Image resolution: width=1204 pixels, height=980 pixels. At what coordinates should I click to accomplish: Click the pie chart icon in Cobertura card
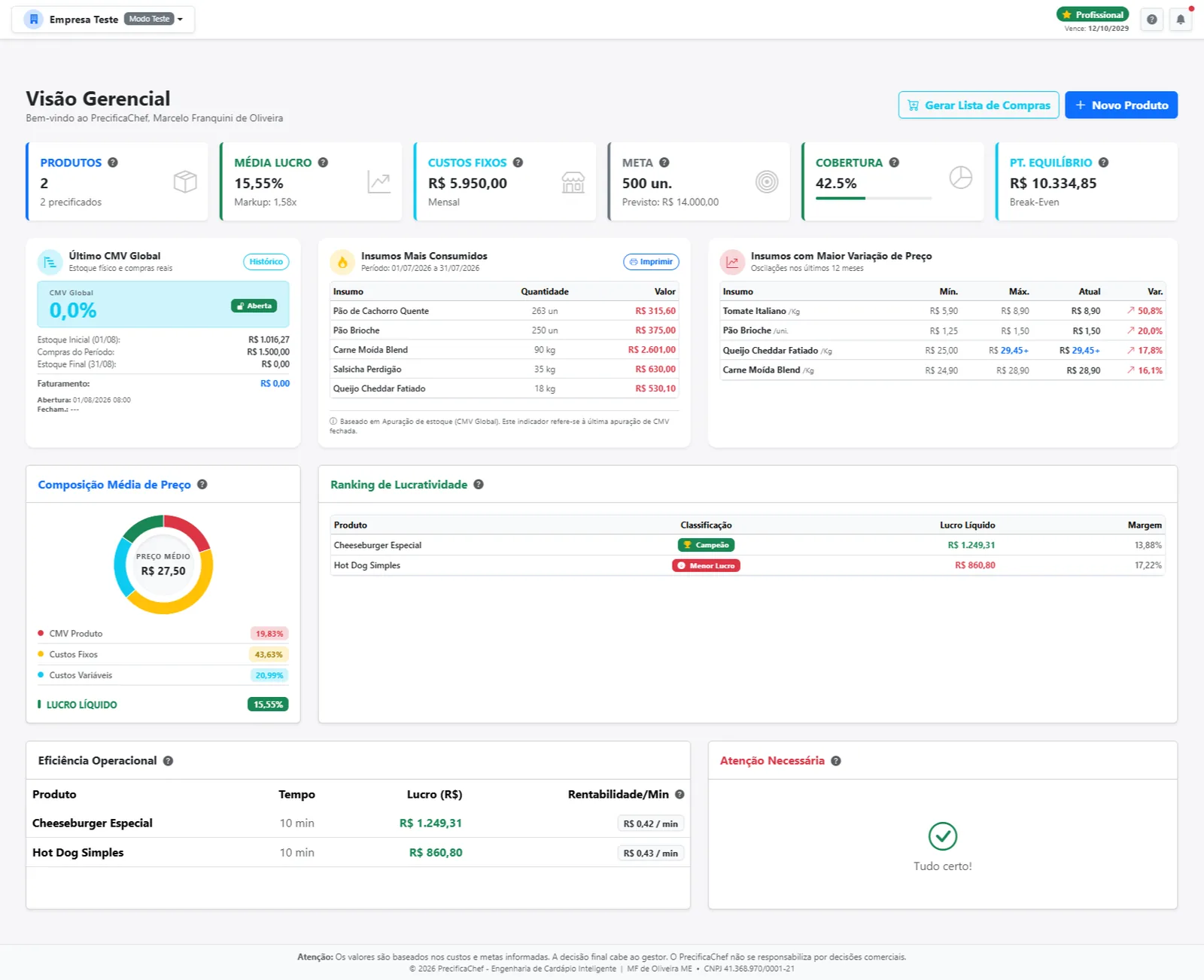961,178
